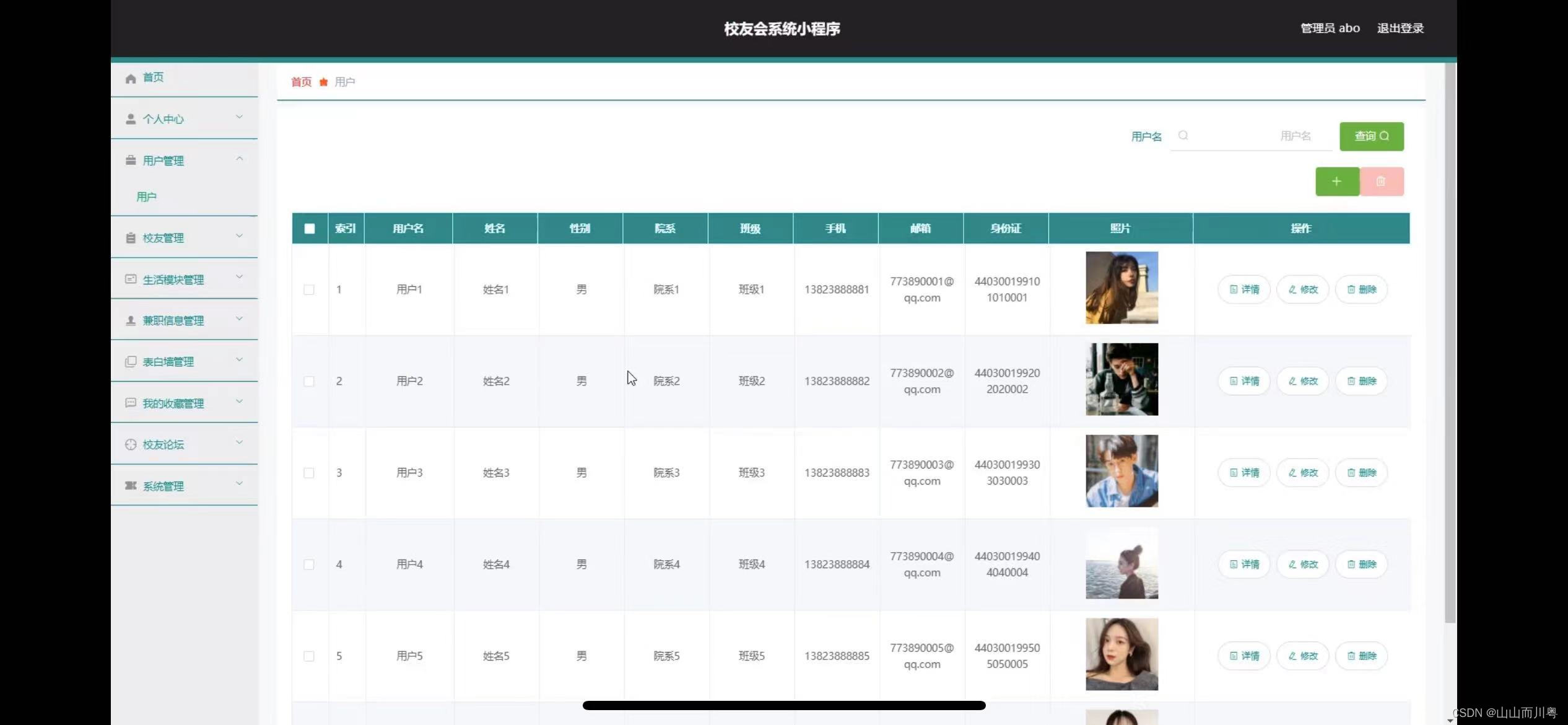The height and width of the screenshot is (725, 1568).
Task: Click the 校友论坛 menu label
Action: coord(163,445)
